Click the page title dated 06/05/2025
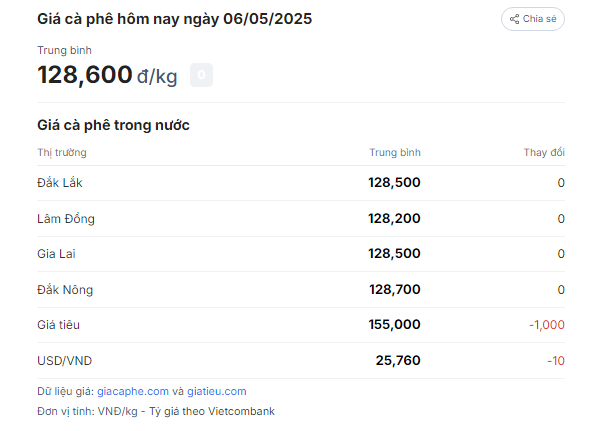This screenshot has height=431, width=609. click(x=174, y=19)
